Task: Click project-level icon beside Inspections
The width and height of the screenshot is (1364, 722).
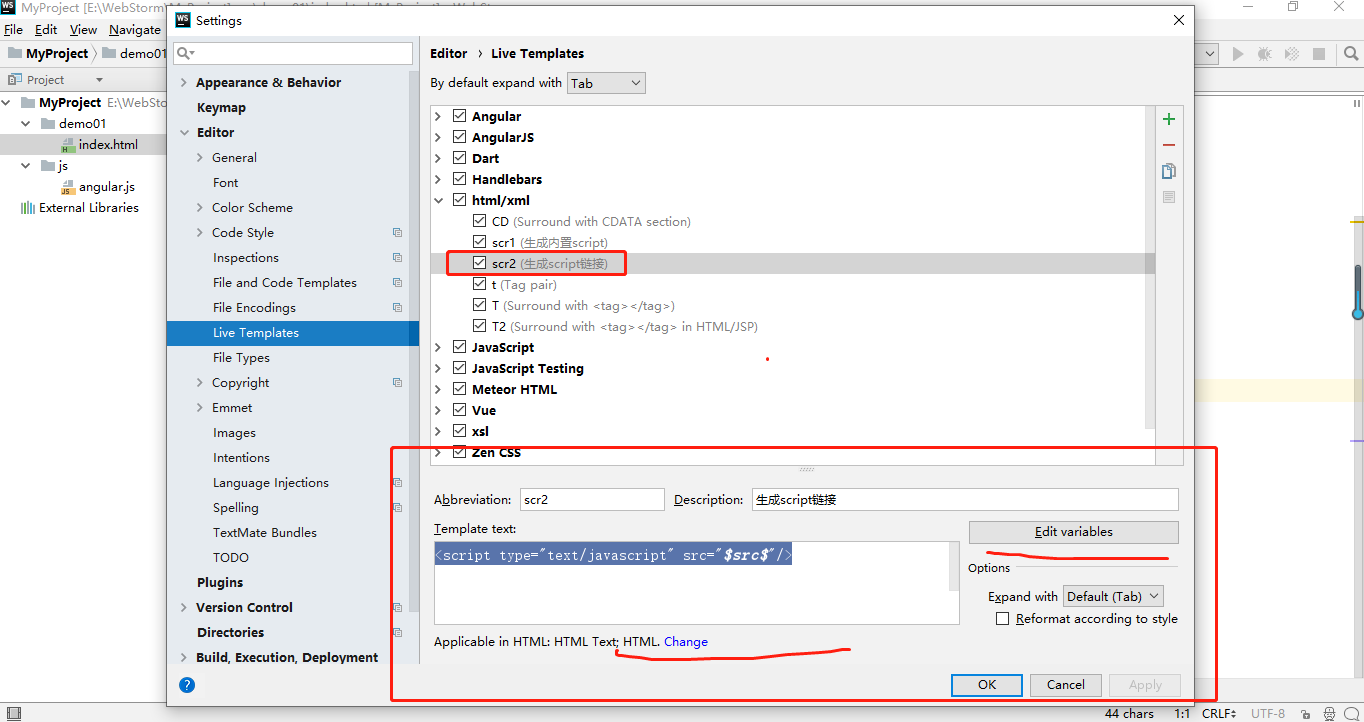Action: [x=397, y=258]
